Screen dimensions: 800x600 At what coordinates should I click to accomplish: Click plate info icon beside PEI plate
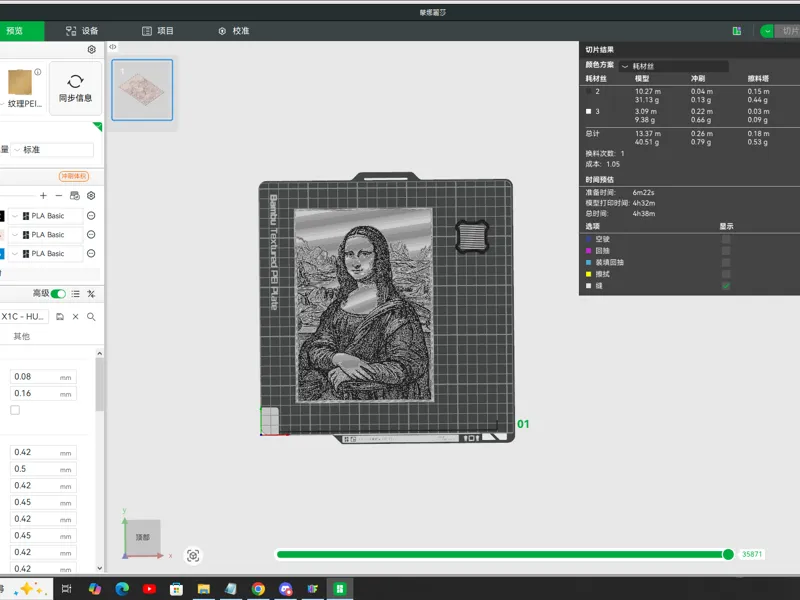pyautogui.click(x=38, y=72)
